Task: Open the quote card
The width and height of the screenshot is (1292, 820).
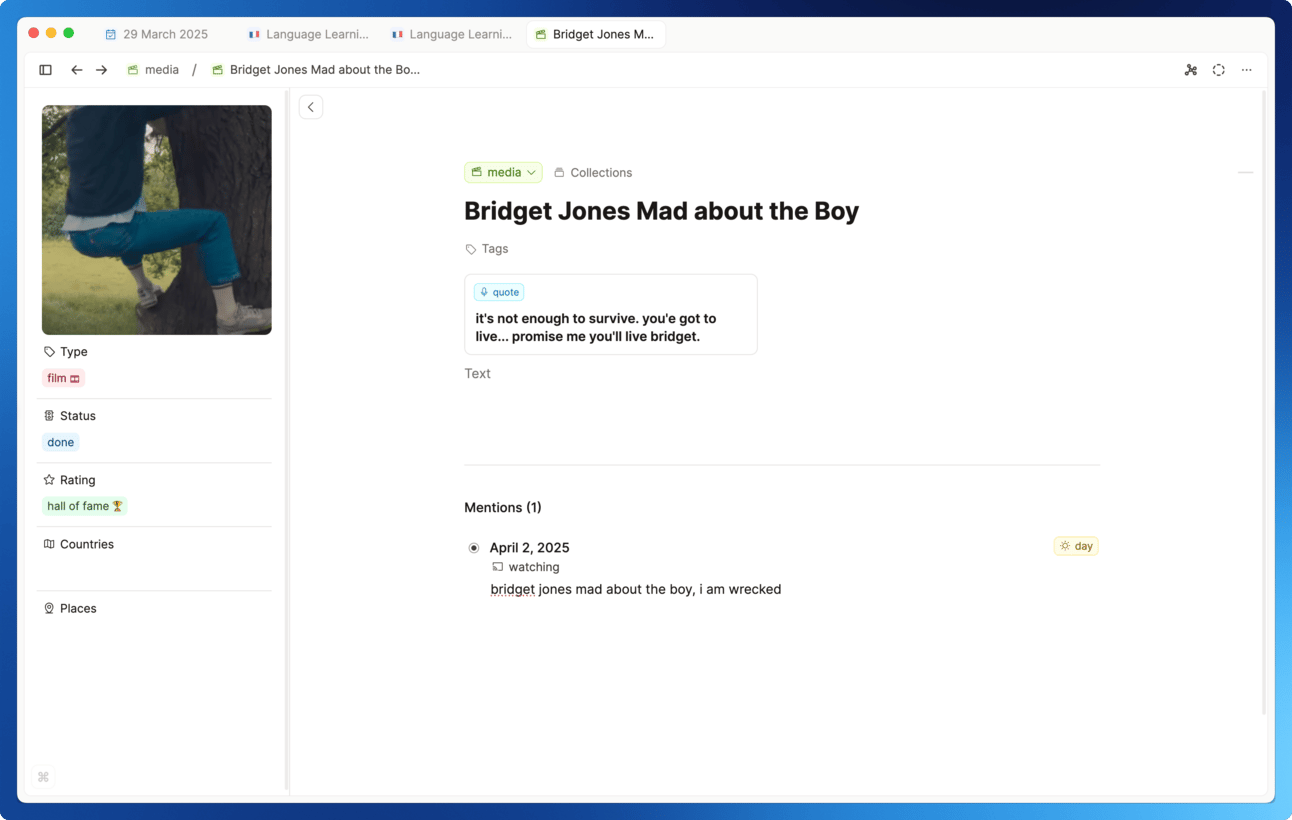Action: click(x=611, y=314)
